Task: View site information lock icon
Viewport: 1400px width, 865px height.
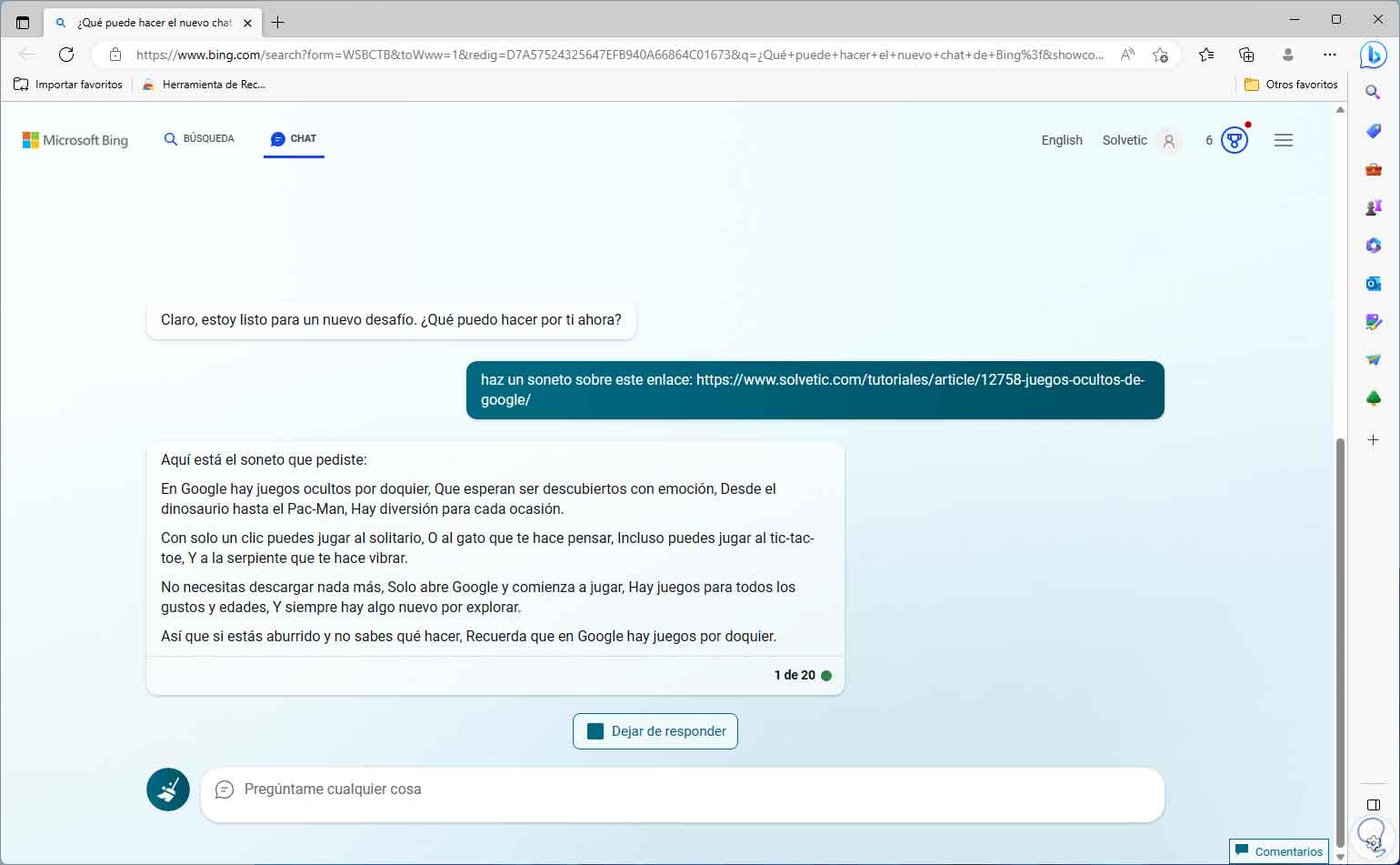Action: click(115, 55)
